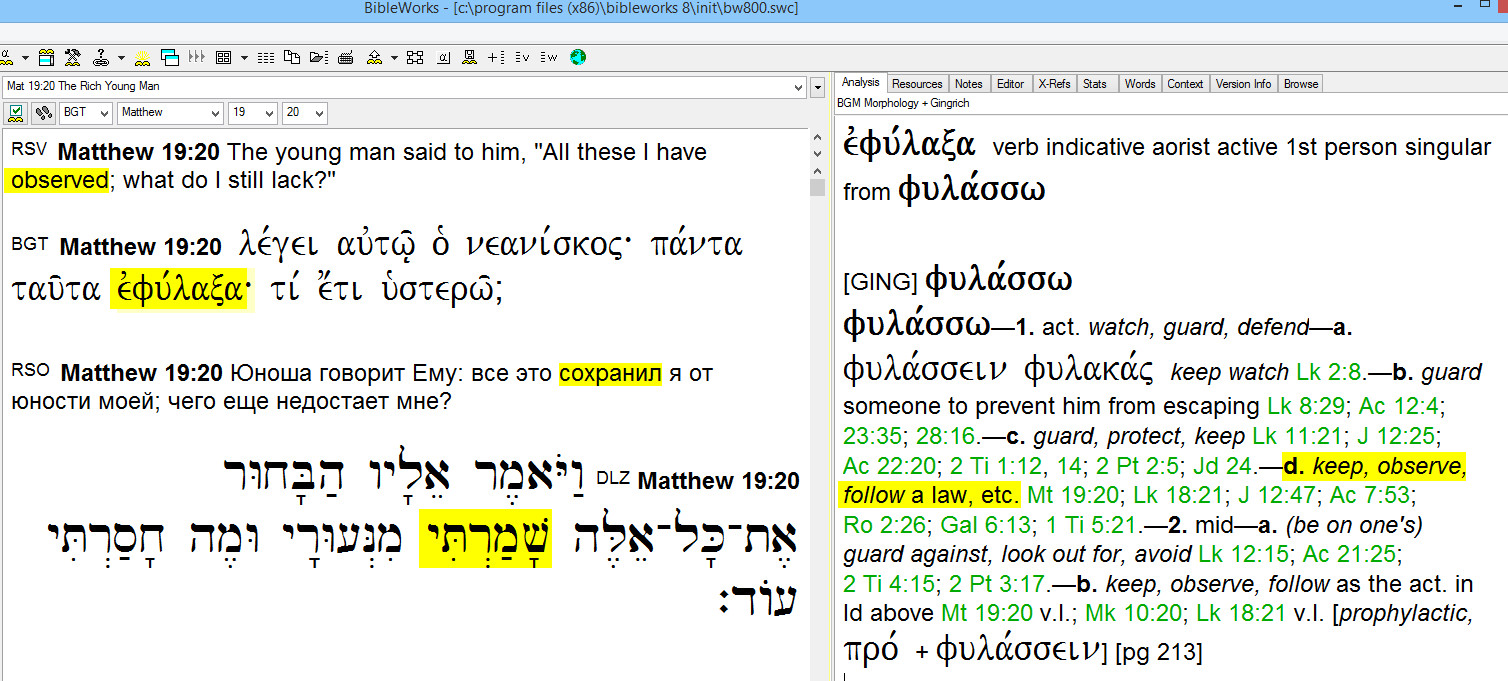This screenshot has width=1508, height=681.
Task: Click the hammer tools icon in toolbar
Action: tap(73, 57)
